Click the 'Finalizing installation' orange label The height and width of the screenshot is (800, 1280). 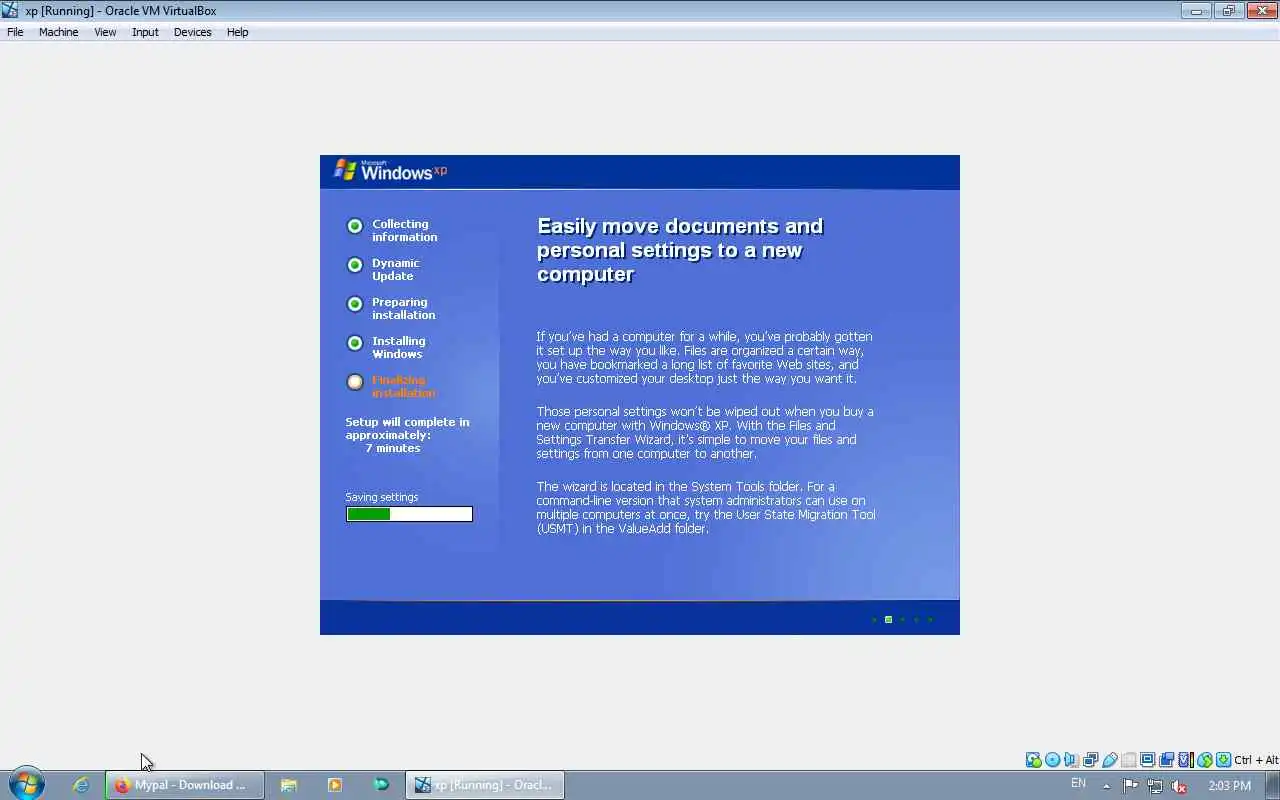(x=403, y=387)
